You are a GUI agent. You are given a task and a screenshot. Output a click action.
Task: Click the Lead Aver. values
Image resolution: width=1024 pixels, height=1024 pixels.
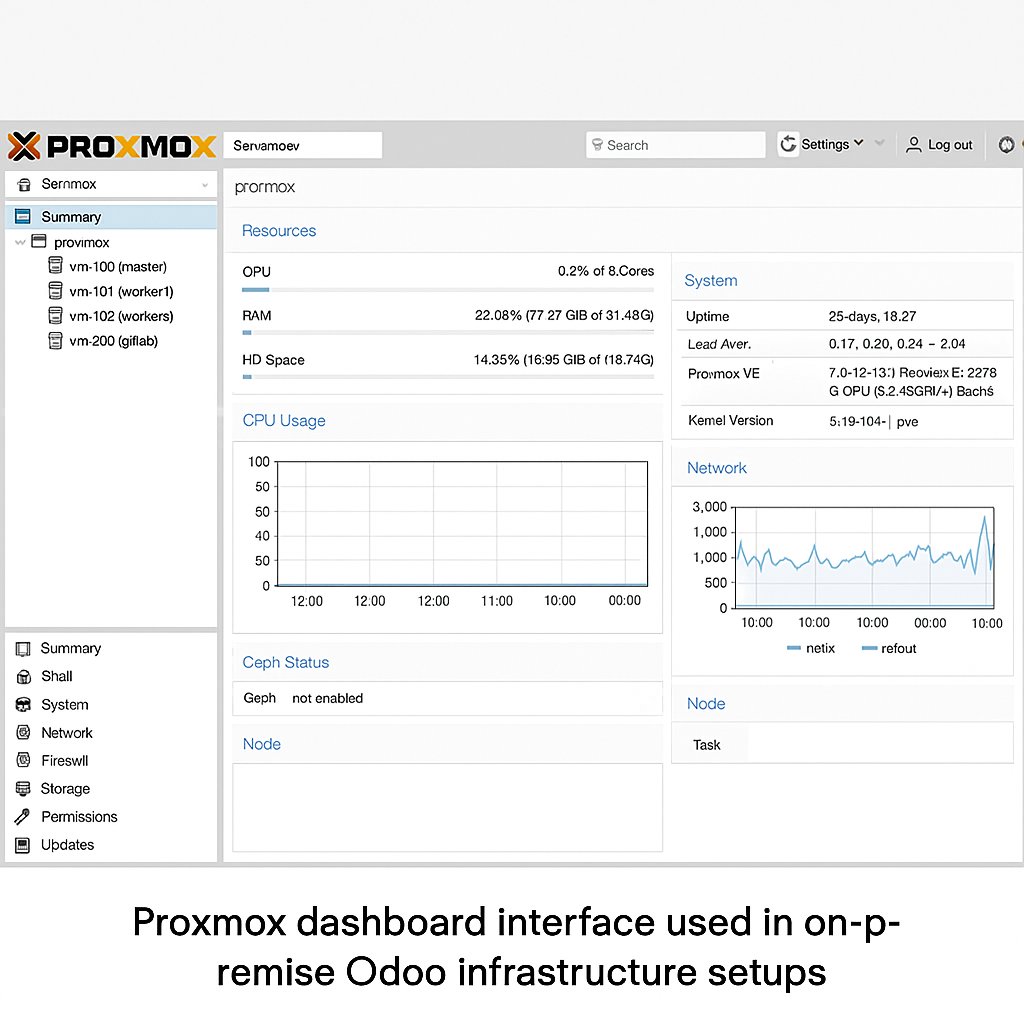pyautogui.click(x=897, y=344)
